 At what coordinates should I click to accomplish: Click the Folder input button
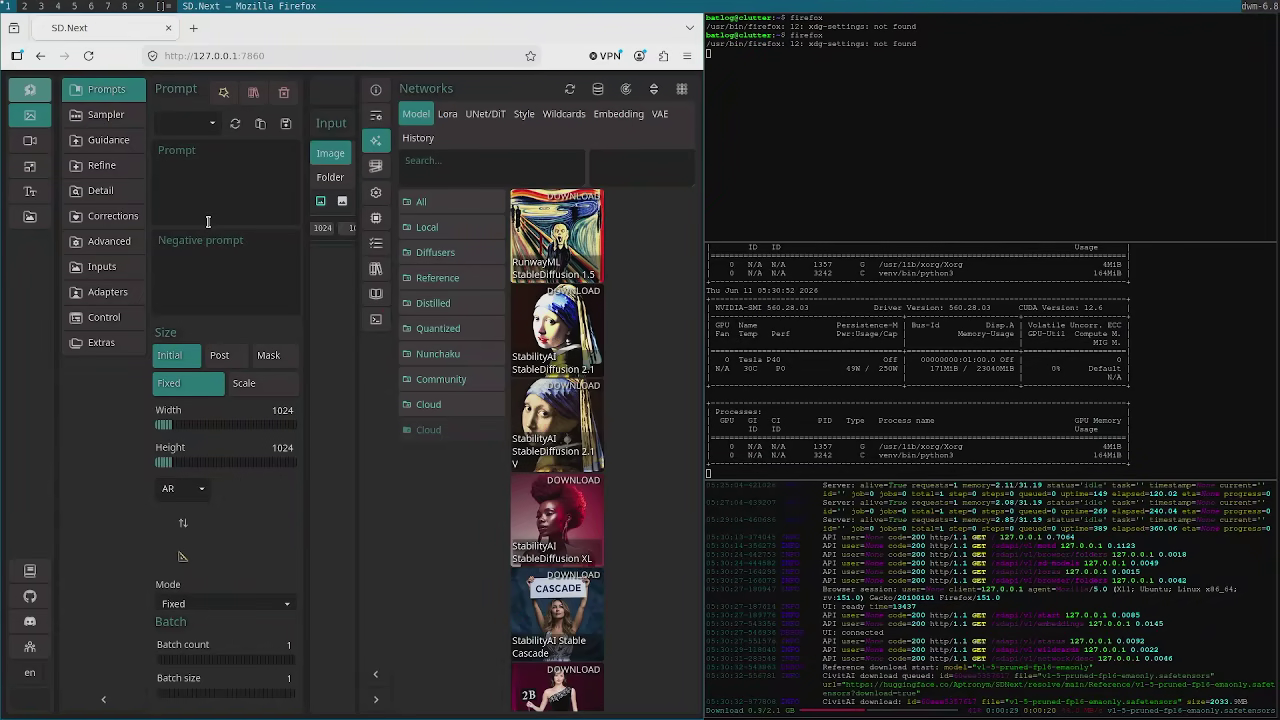pos(330,177)
